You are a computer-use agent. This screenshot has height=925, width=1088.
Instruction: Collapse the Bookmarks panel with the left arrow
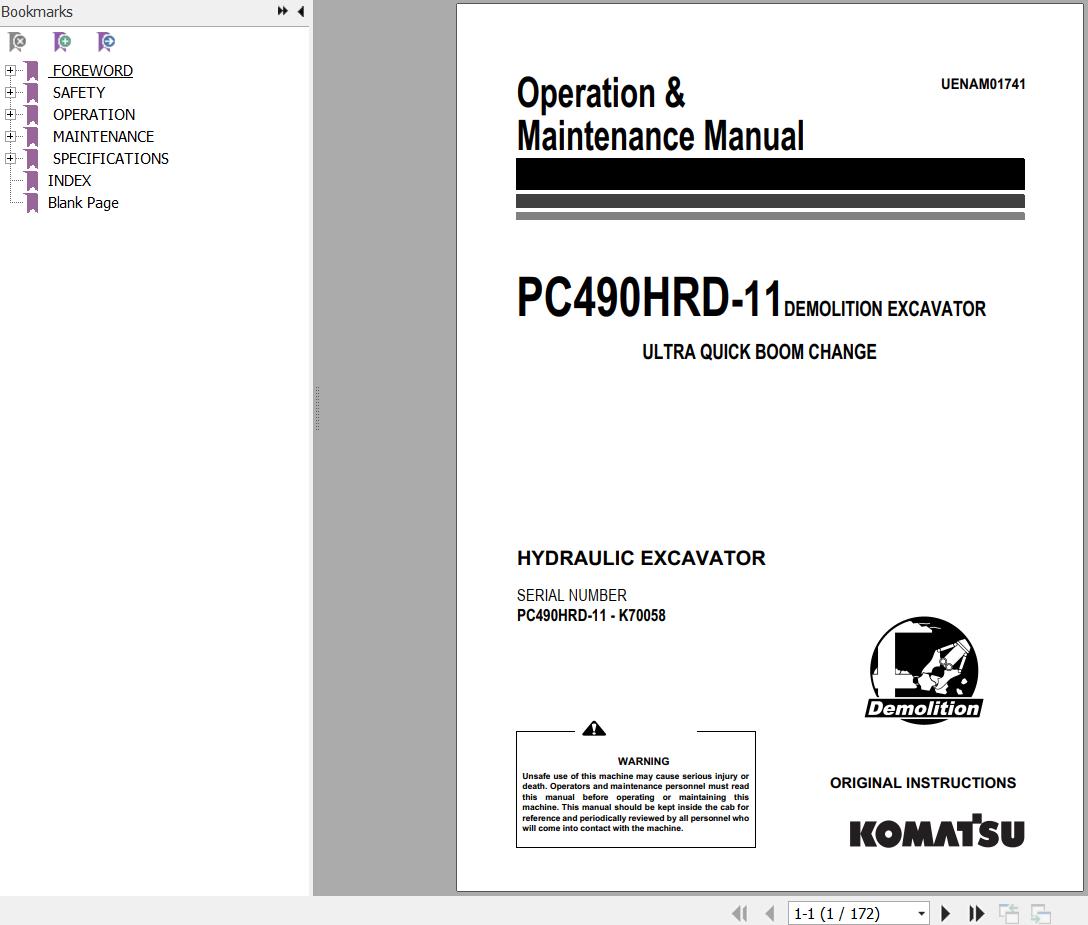(x=301, y=11)
